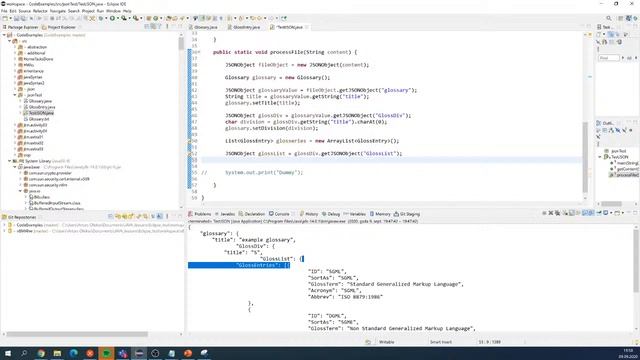
Task: Click the New Java Package toolbar icon
Action: point(149,18)
